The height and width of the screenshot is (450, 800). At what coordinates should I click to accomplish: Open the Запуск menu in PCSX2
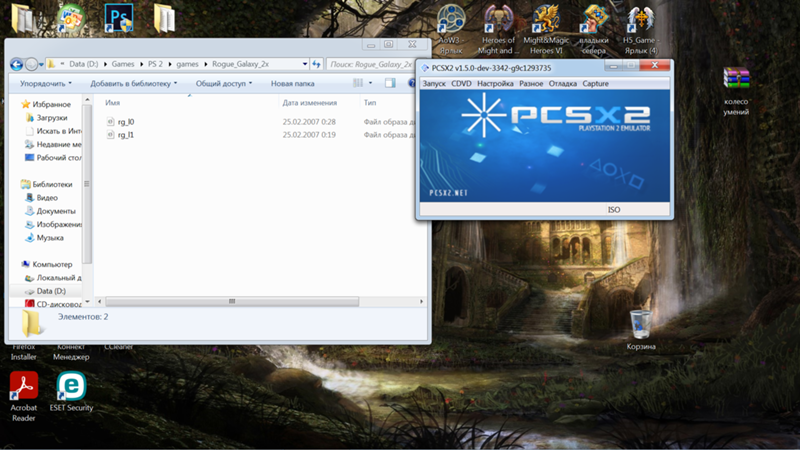tap(434, 83)
